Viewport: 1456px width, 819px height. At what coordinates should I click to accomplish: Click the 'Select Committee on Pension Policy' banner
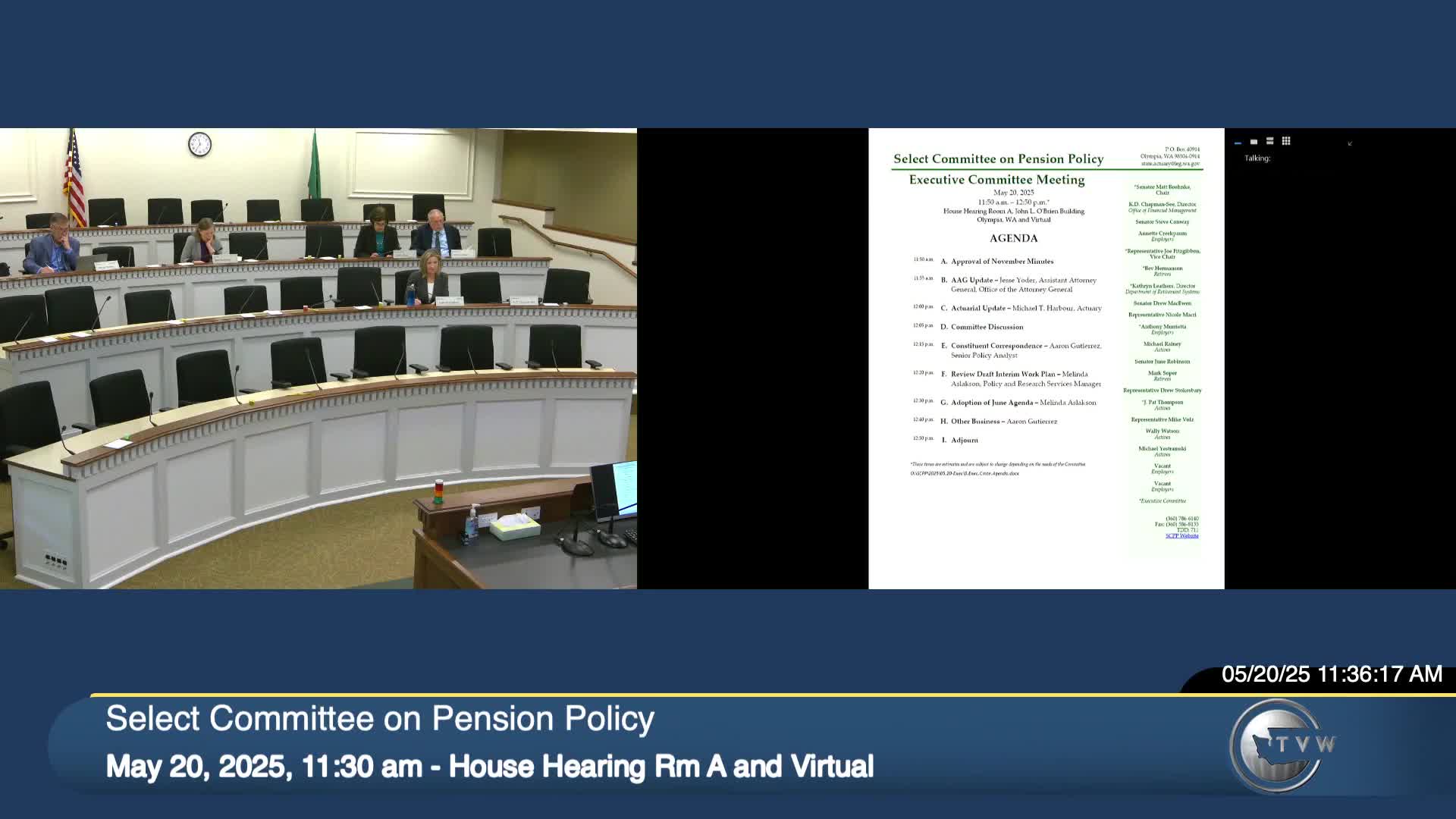click(379, 718)
